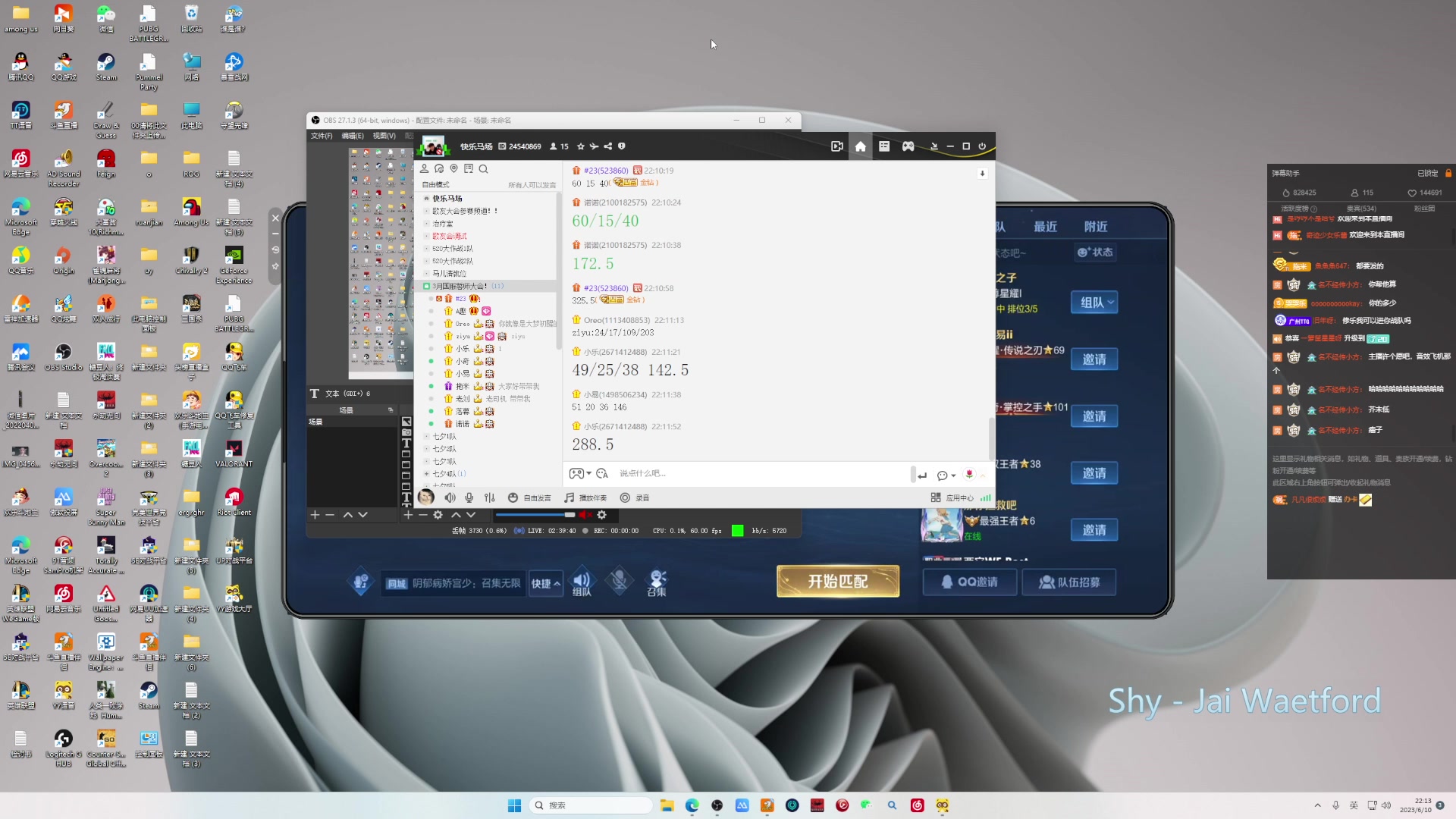Open the OBS 视图(V) menu

click(384, 136)
